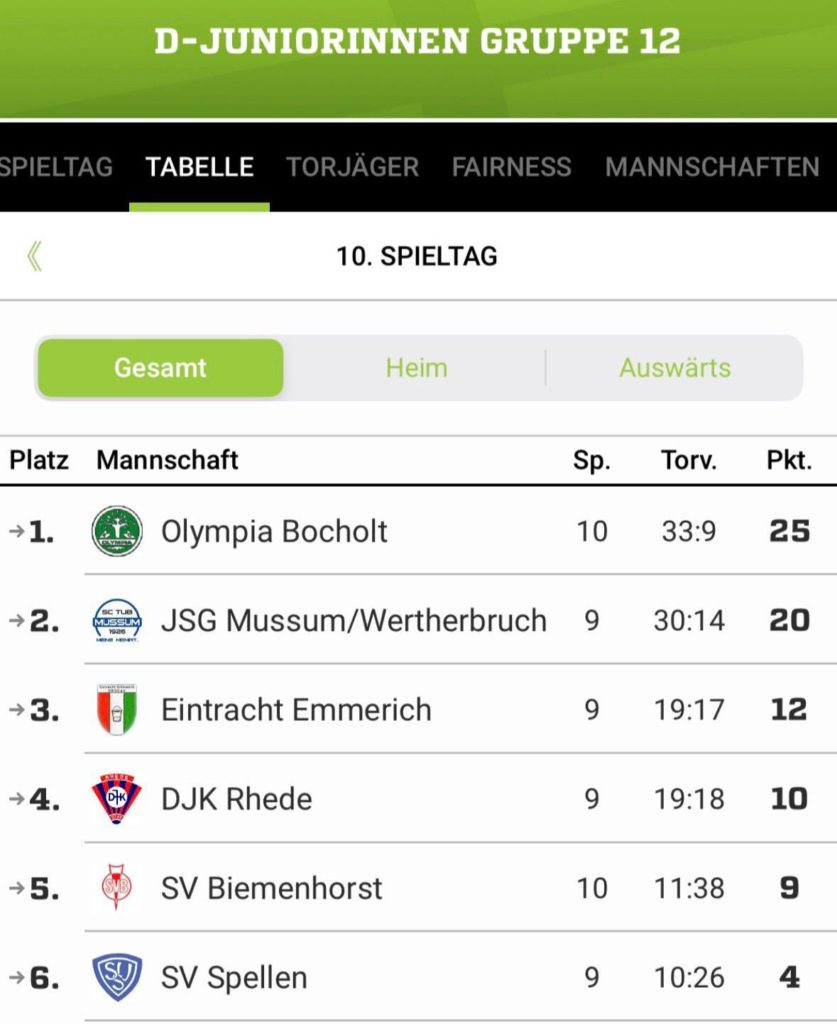Click the Eintracht Emmerich crest icon

(x=117, y=709)
